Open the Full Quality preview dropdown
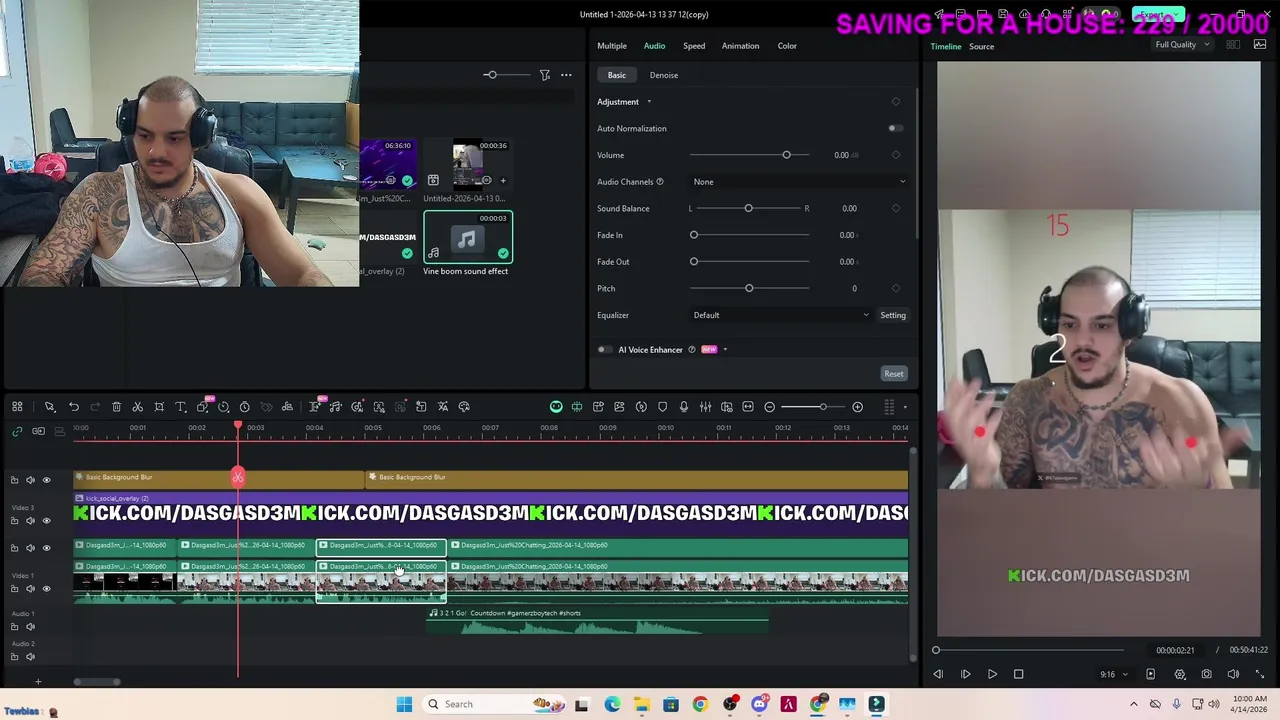1280x720 pixels. 1183,45
